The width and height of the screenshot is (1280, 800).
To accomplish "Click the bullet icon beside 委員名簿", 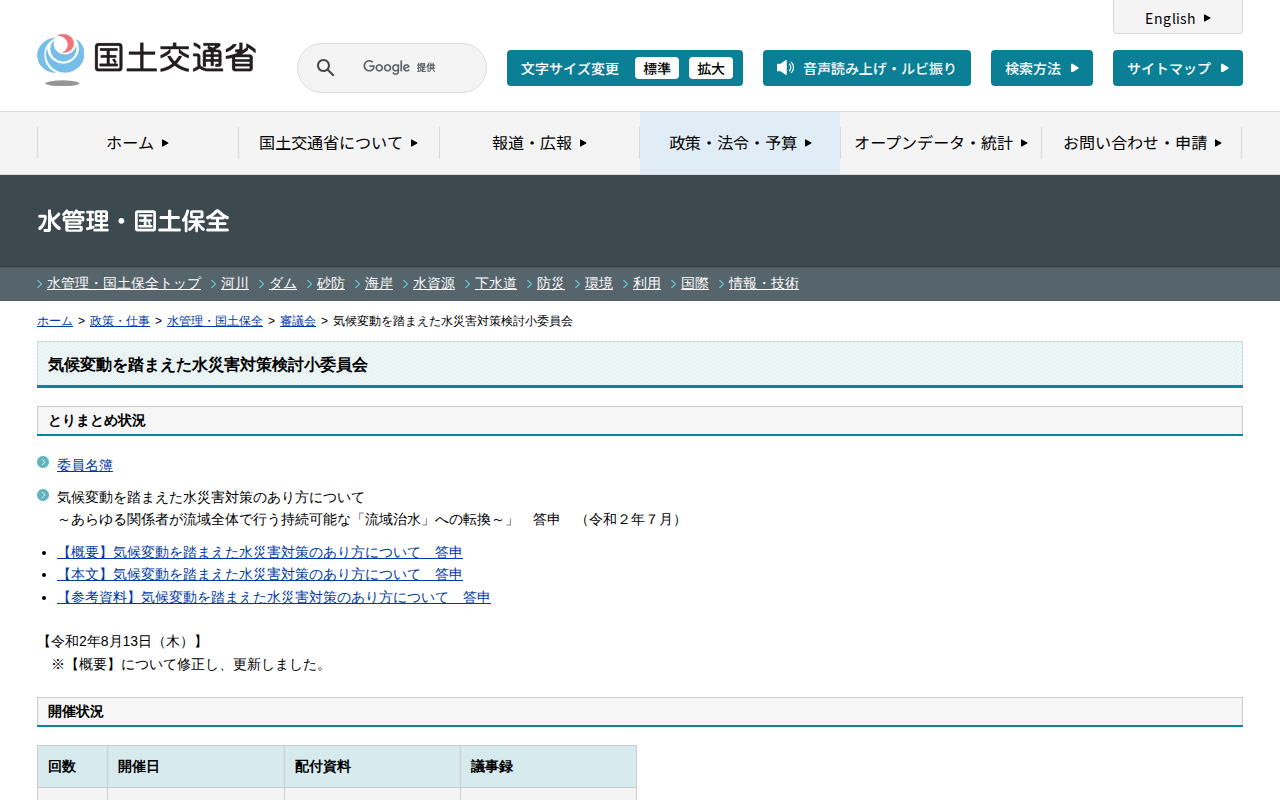I will 43,462.
